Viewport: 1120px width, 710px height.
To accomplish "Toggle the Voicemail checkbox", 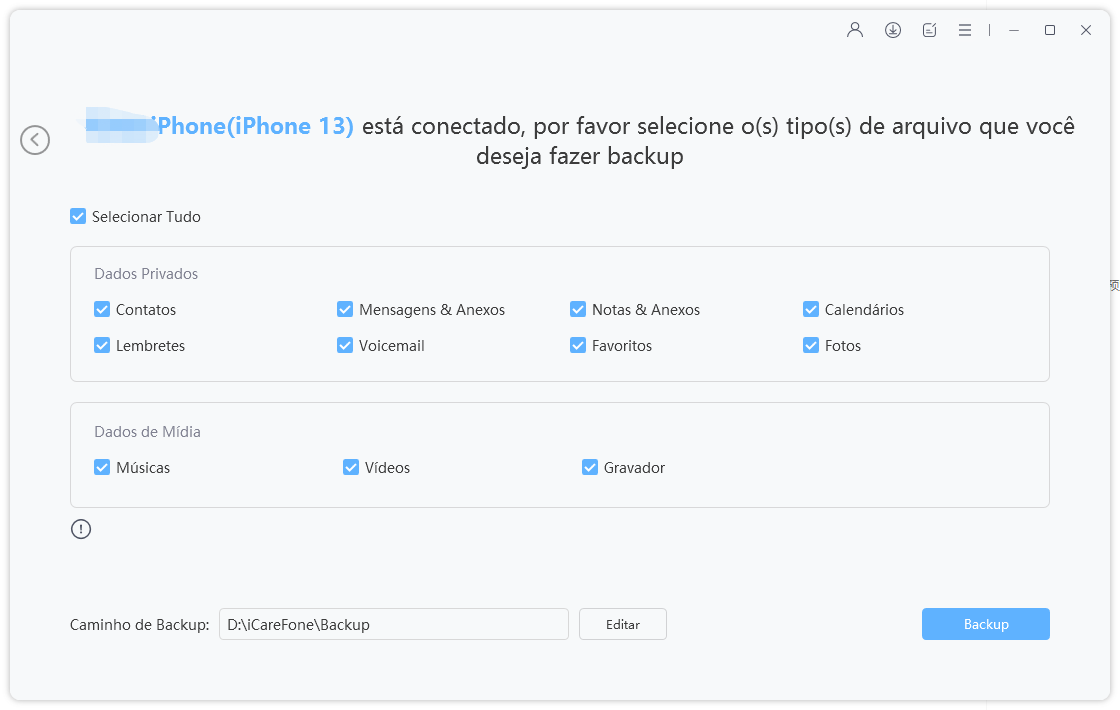I will point(345,346).
